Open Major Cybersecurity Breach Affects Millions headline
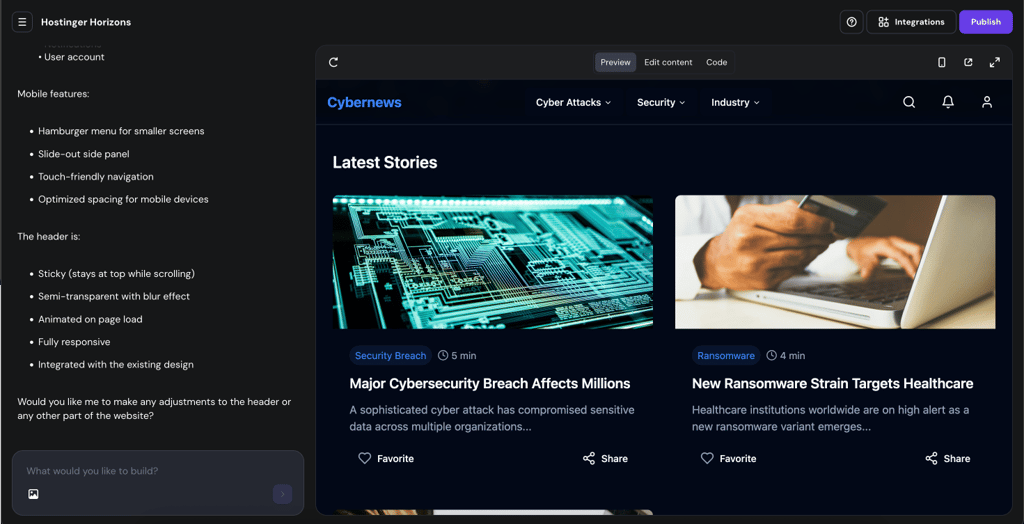1024x524 pixels. [490, 384]
